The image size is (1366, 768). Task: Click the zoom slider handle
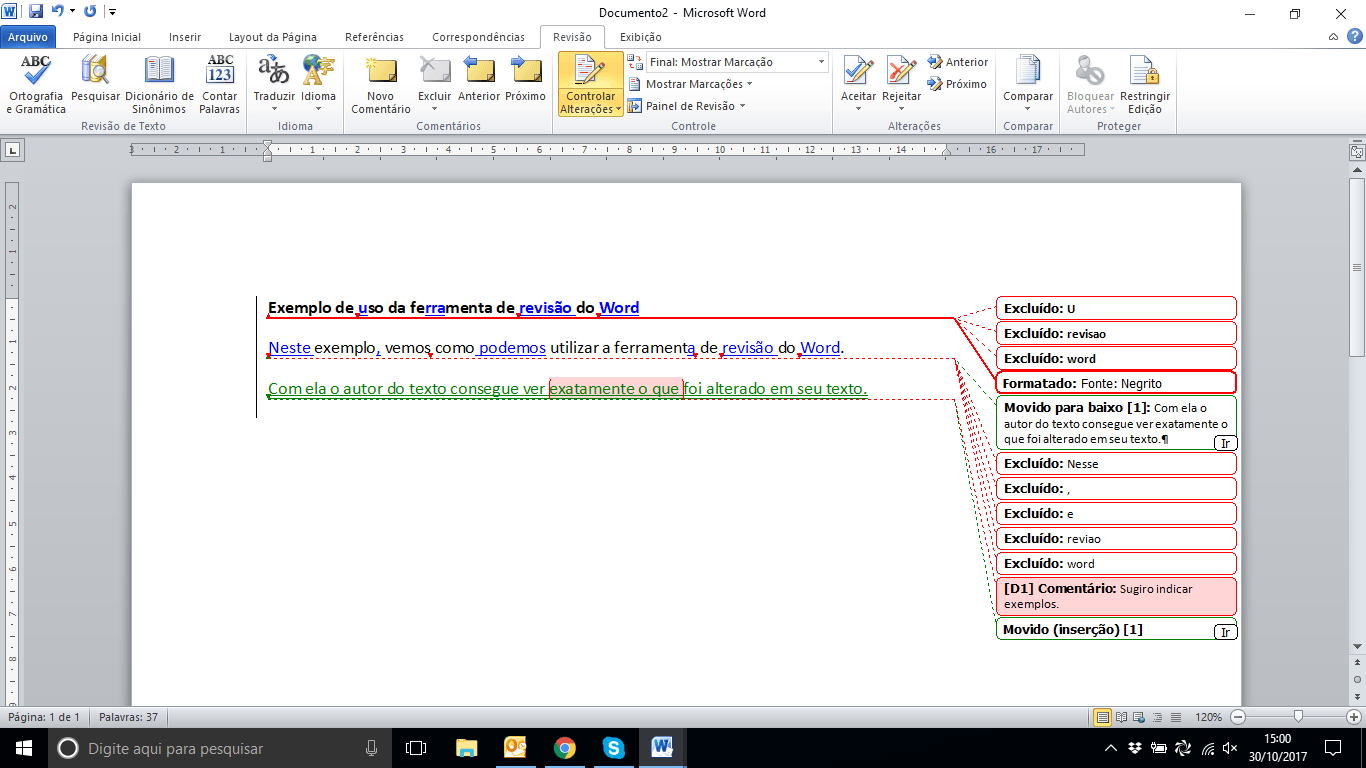[1298, 717]
